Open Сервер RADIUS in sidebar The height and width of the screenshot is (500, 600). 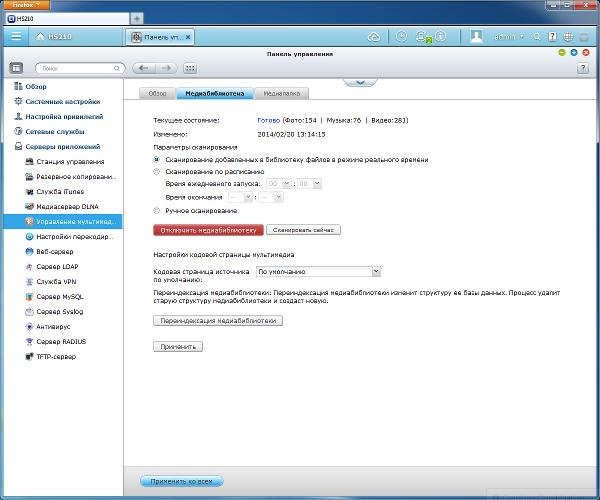pos(55,341)
